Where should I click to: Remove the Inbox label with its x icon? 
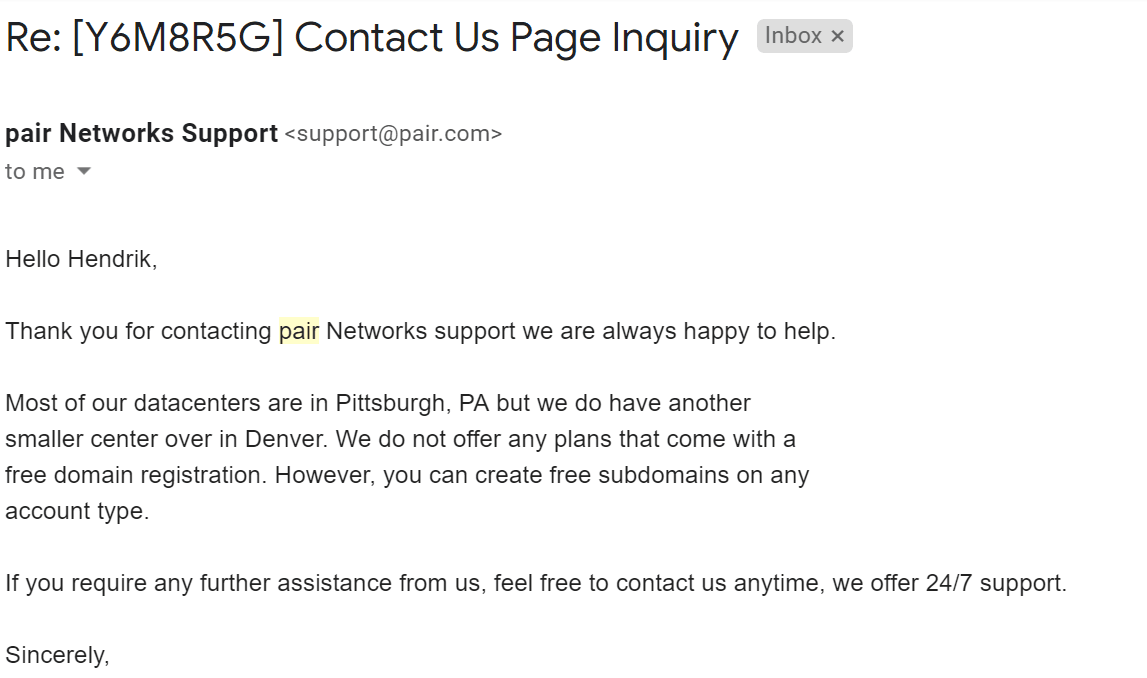(x=838, y=36)
